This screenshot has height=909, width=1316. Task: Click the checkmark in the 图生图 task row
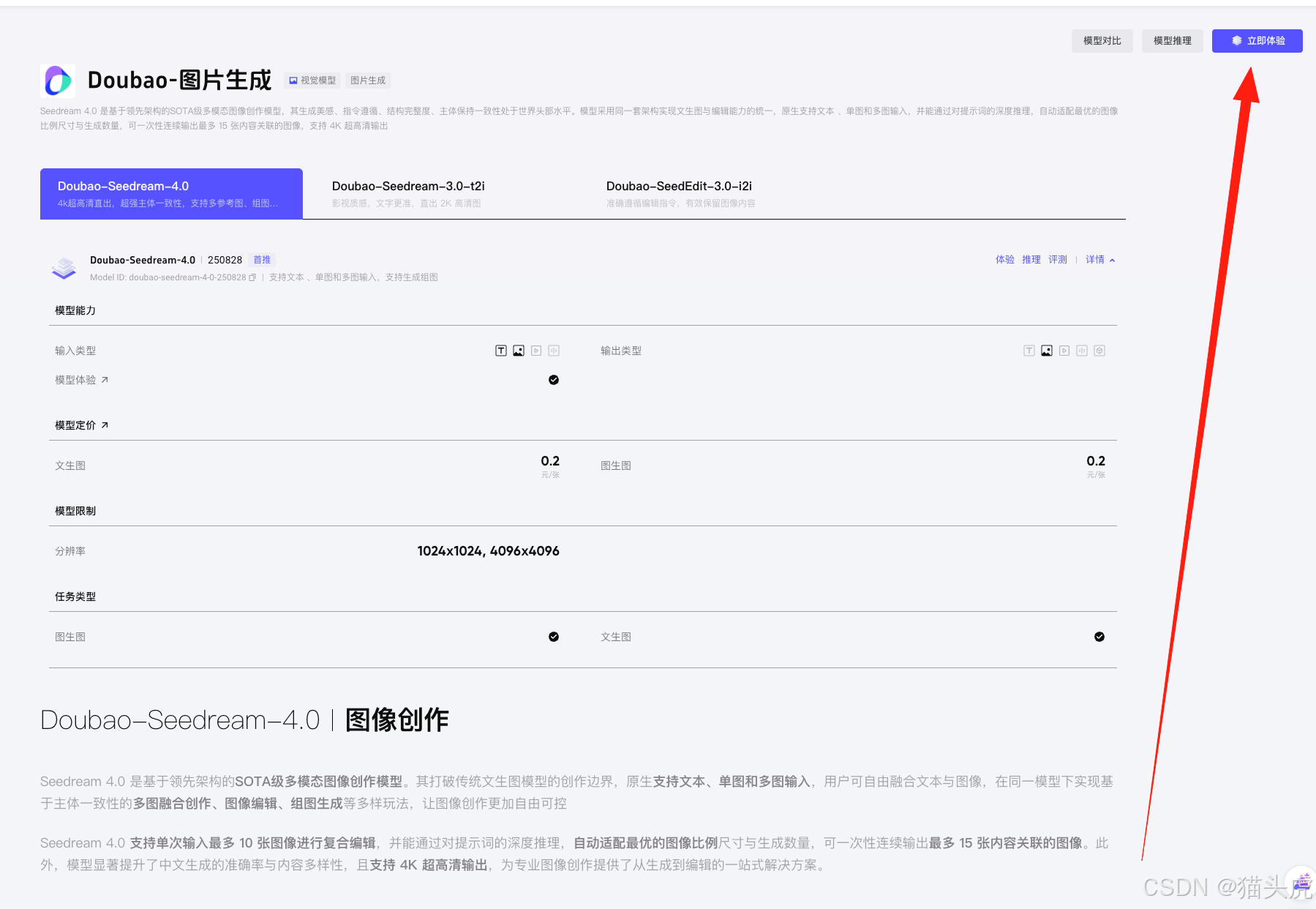point(554,637)
